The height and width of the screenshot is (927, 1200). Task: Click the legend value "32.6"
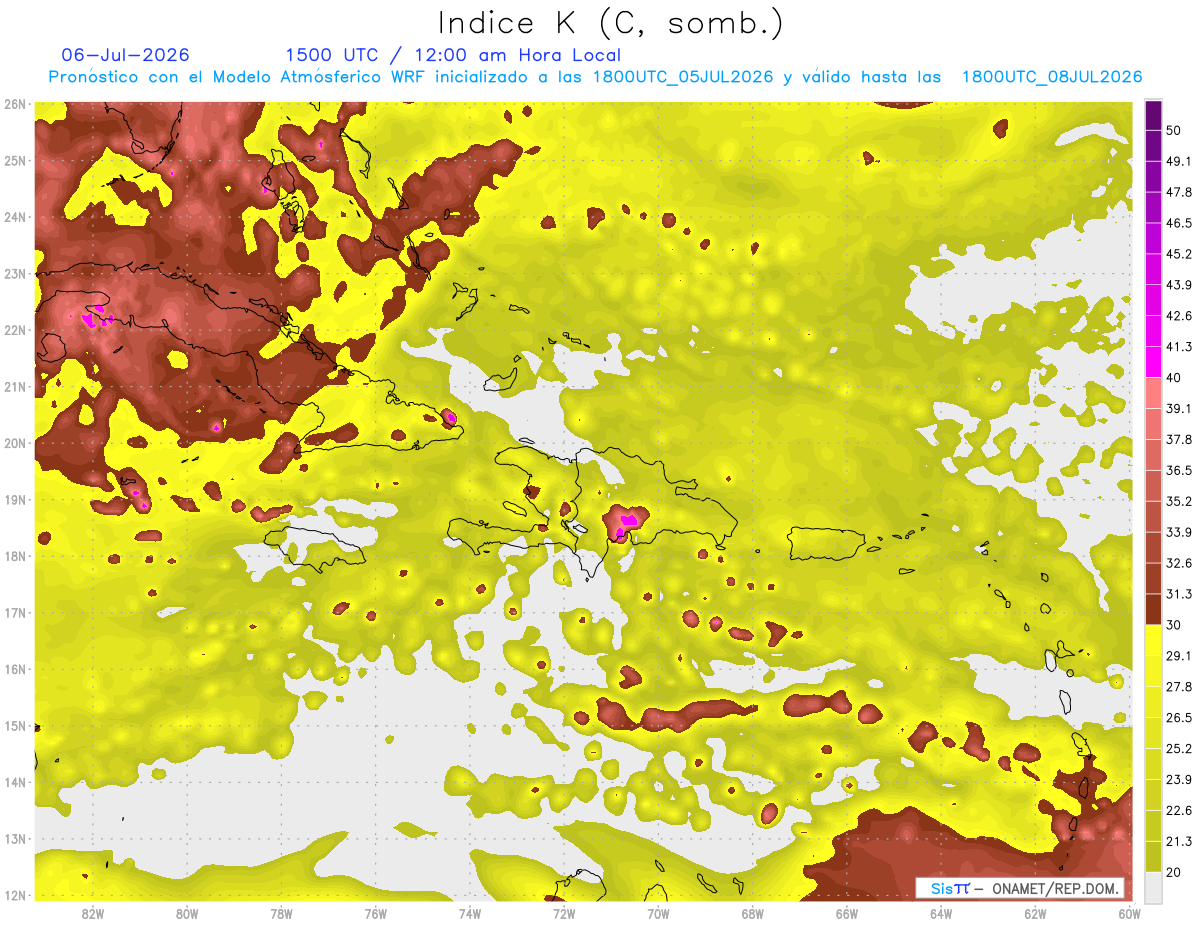pyautogui.click(x=1179, y=563)
